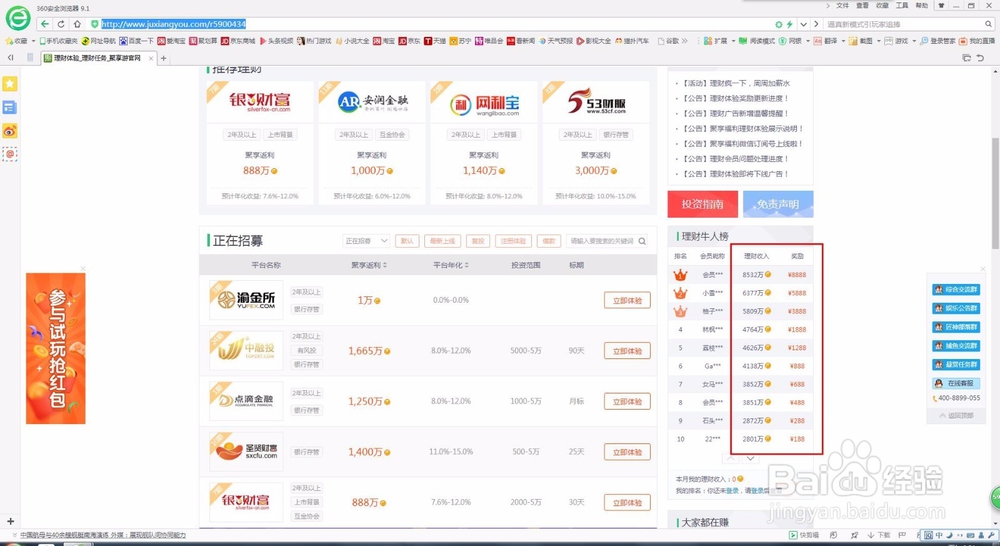Open 收藏 star bookmark button
Viewport: 1000px width, 546px height.
click(17, 41)
